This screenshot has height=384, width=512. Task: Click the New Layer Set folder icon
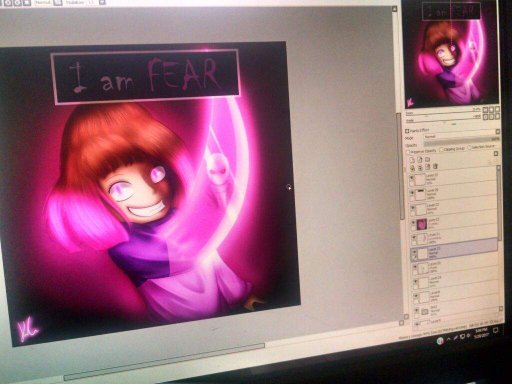tap(427, 159)
